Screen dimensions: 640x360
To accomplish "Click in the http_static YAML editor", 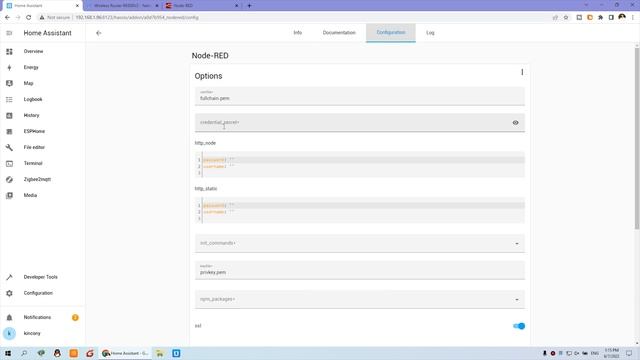I will click(360, 210).
